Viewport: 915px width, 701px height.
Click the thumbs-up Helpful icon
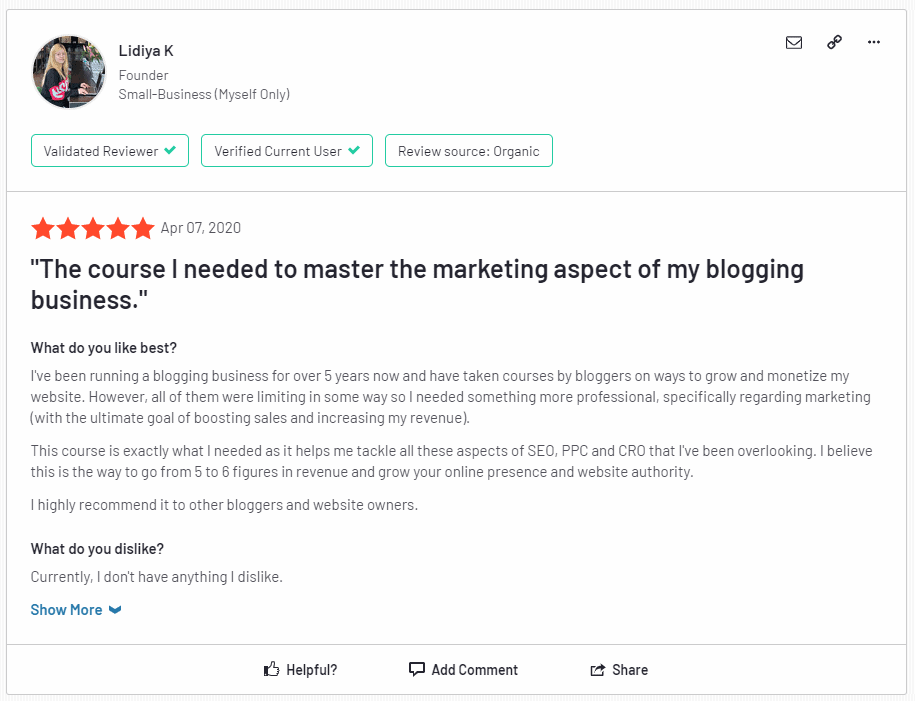[x=271, y=669]
